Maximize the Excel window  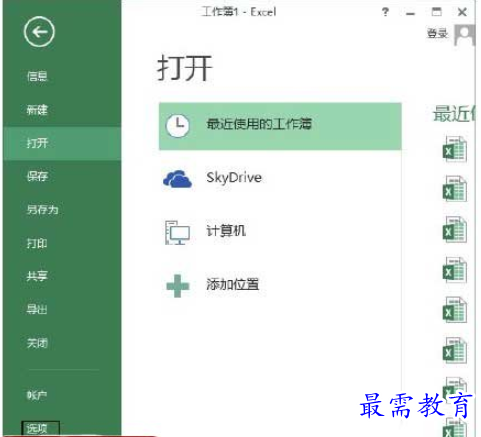click(437, 12)
